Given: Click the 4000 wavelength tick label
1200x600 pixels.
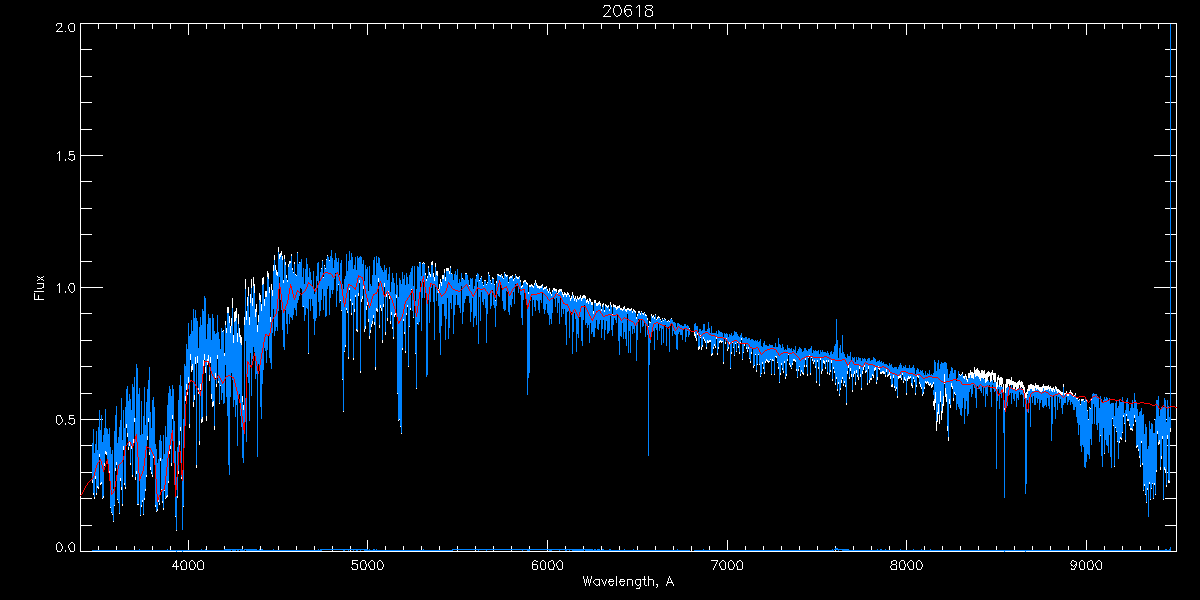Looking at the screenshot, I should click(188, 564).
